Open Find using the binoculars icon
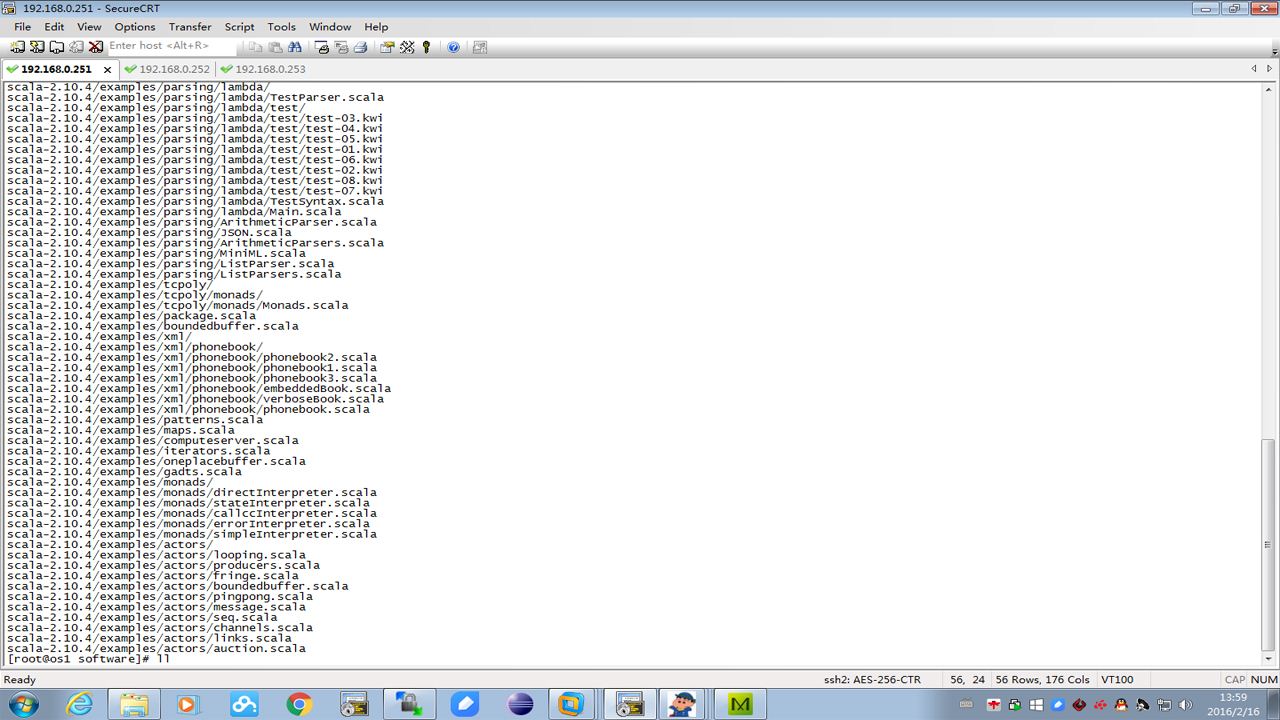Image resolution: width=1280 pixels, height=720 pixels. [294, 47]
